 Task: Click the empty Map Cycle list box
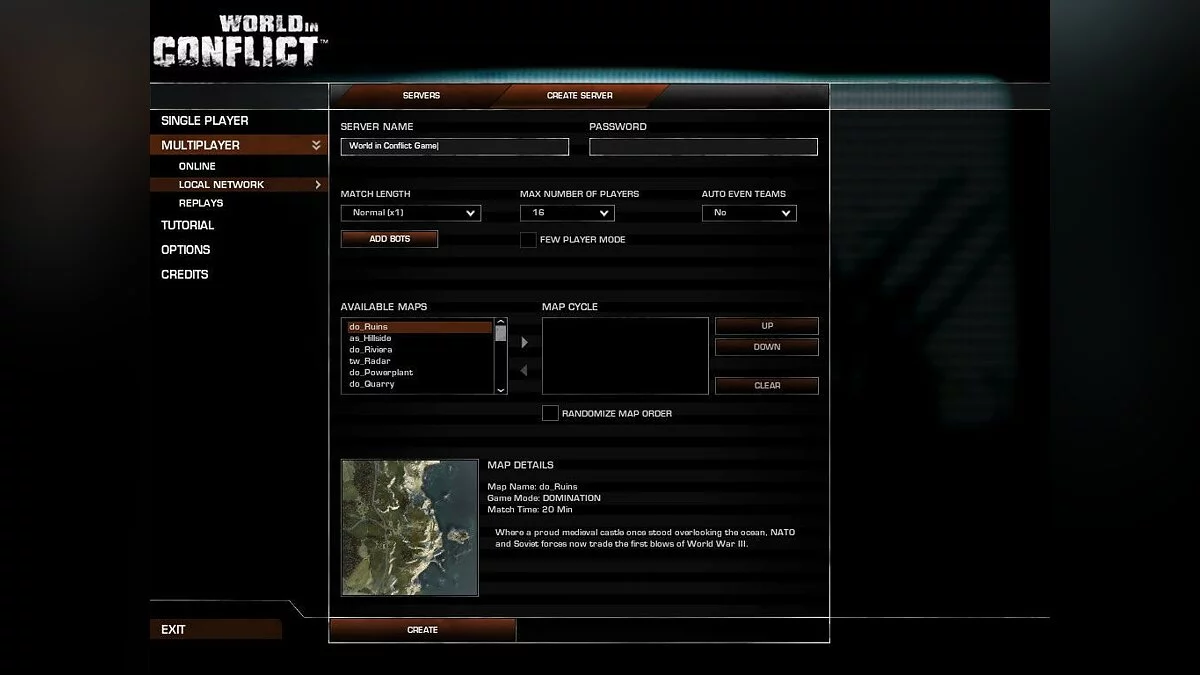pos(625,356)
